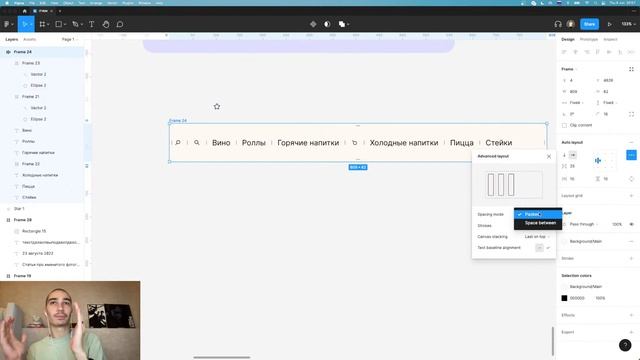Edit the item spacing value field
This screenshot has height=360, width=640.
point(575,166)
